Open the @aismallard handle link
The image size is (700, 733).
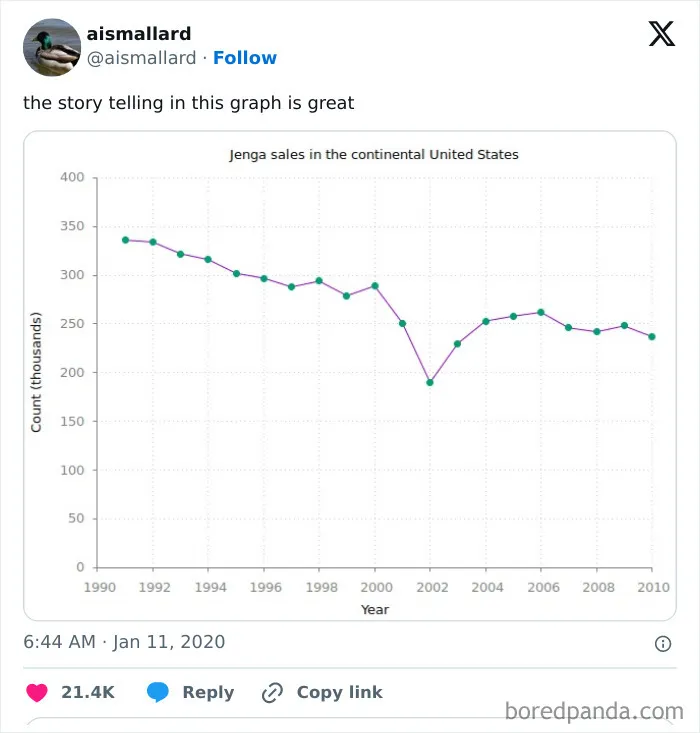pos(141,58)
